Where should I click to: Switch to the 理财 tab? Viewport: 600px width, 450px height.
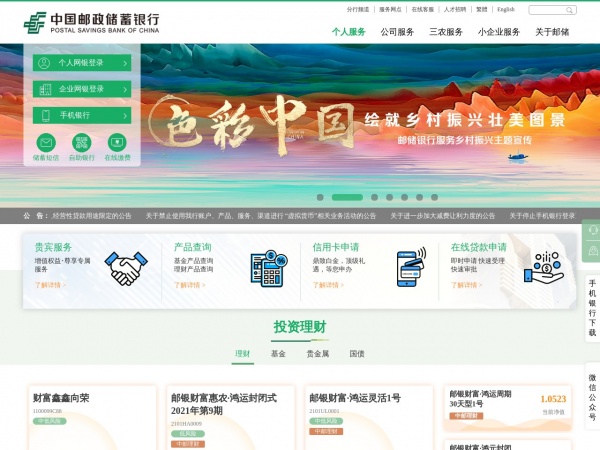tap(242, 354)
